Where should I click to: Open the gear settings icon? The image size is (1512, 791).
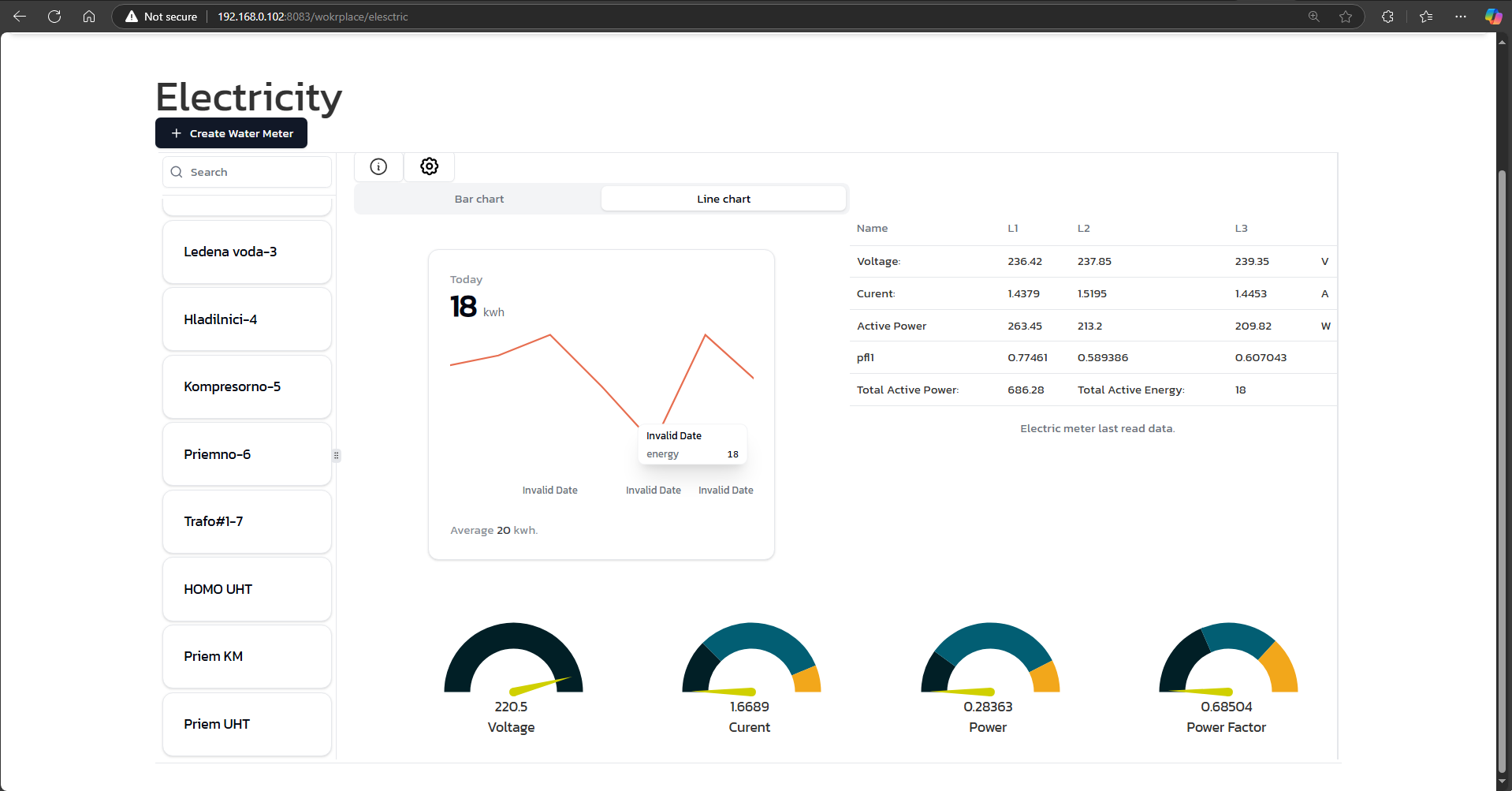pyautogui.click(x=429, y=166)
